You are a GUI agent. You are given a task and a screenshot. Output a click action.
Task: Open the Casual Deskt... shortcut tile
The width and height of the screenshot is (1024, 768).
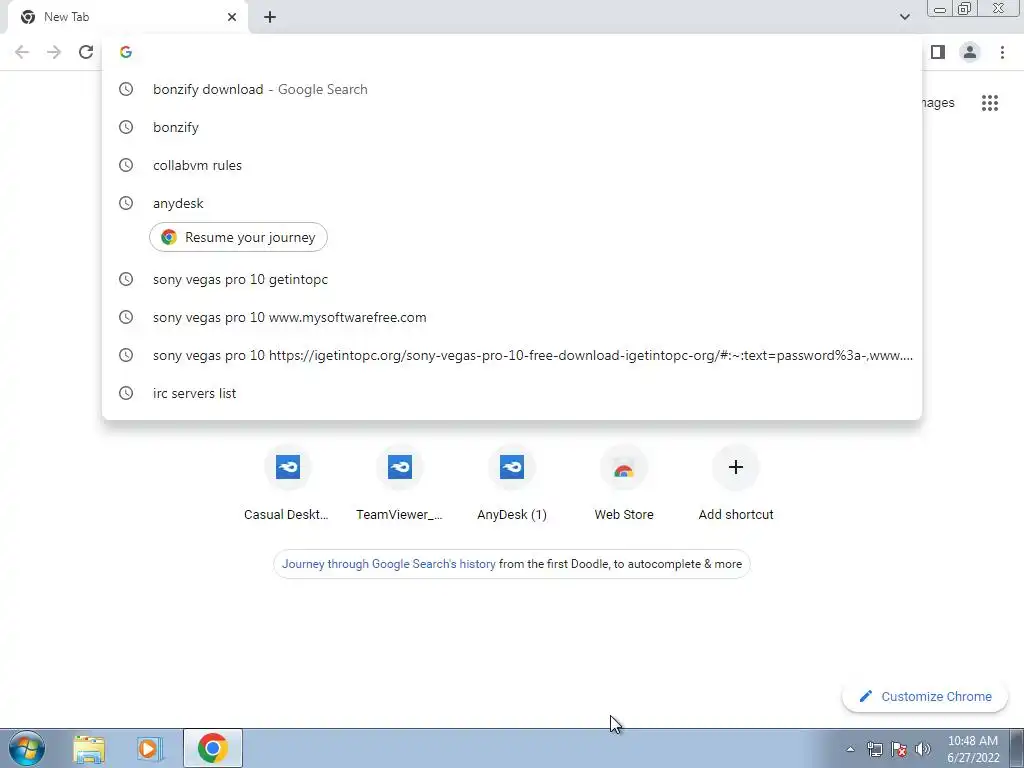click(287, 483)
